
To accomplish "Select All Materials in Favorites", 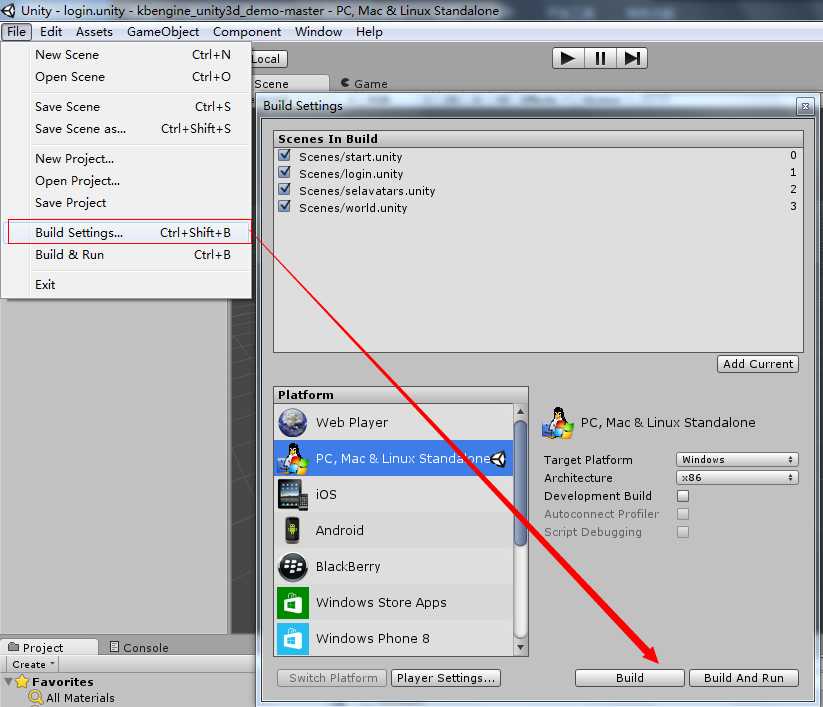I will coord(80,698).
